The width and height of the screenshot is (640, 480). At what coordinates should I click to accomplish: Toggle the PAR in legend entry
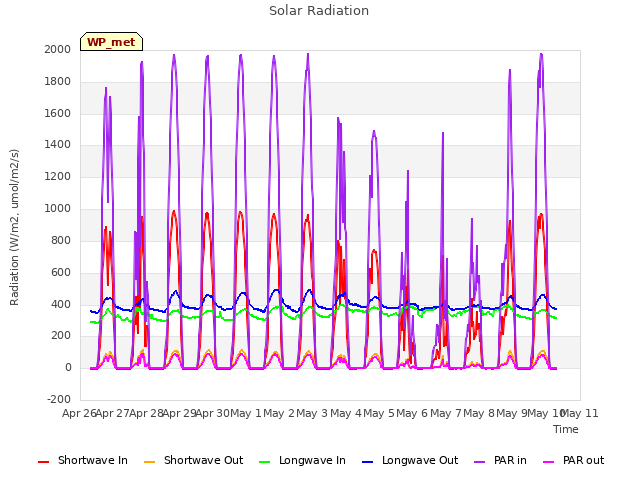tap(500, 460)
